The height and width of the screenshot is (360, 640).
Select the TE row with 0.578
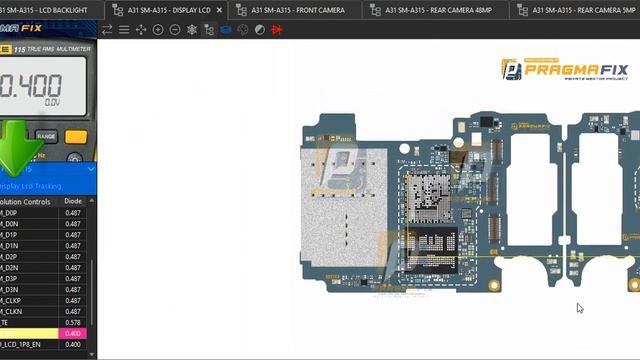pyautogui.click(x=43, y=322)
